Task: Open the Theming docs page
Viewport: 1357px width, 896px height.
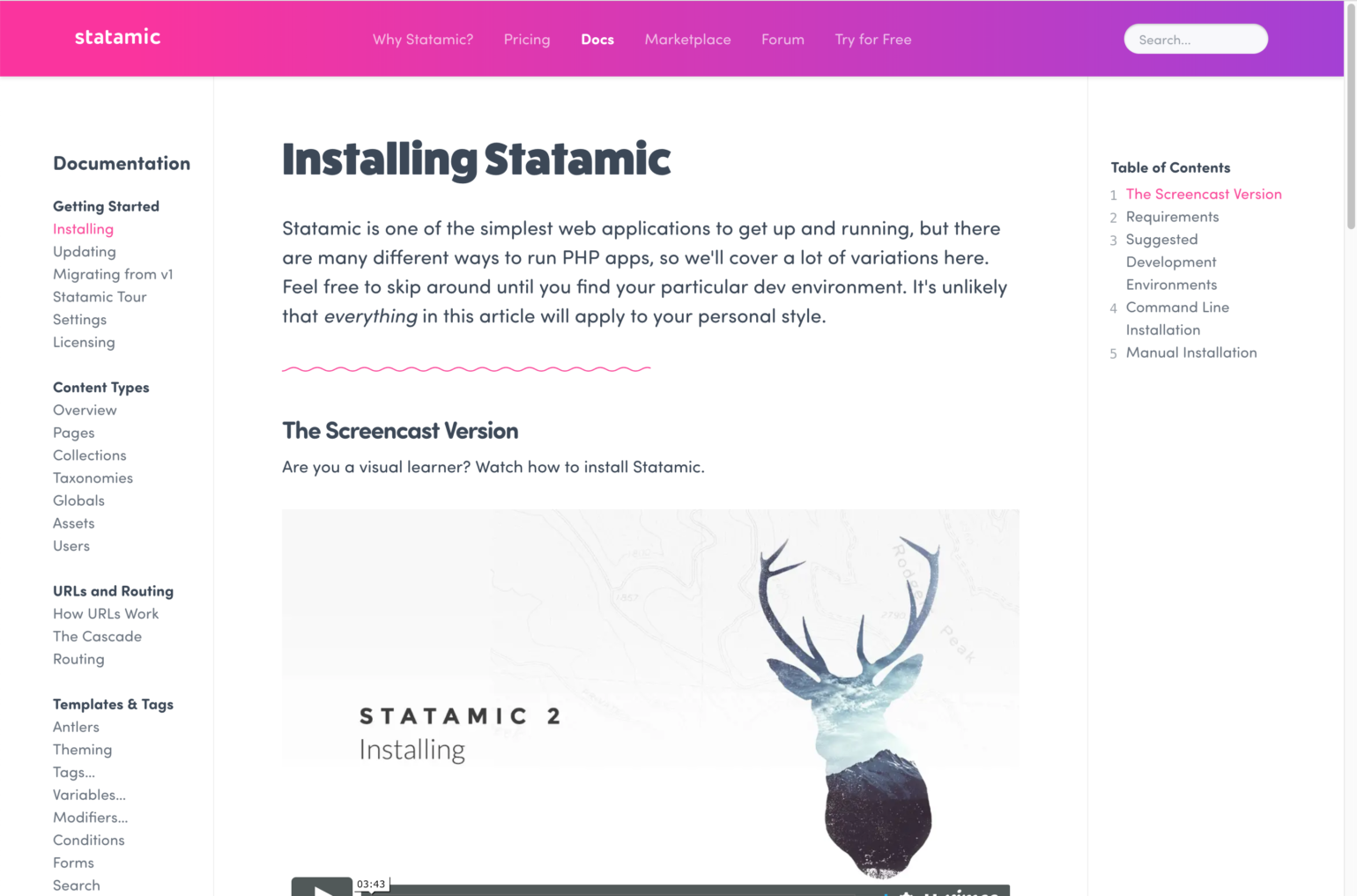Action: [x=82, y=750]
